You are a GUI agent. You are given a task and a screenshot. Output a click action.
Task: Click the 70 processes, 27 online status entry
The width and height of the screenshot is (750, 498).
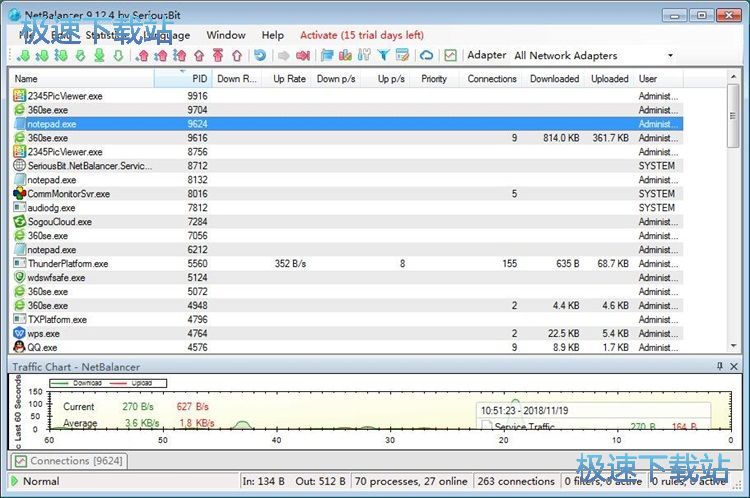click(x=411, y=481)
